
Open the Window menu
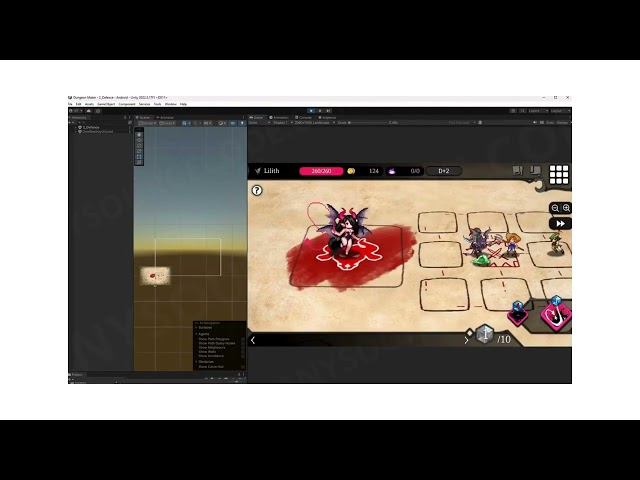click(x=171, y=104)
